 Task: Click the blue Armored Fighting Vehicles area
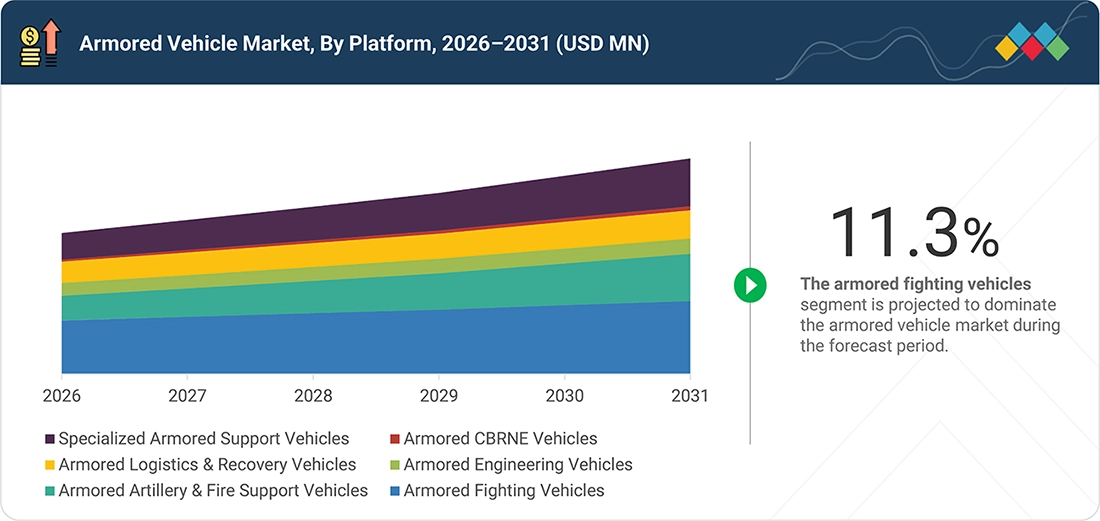point(376,344)
